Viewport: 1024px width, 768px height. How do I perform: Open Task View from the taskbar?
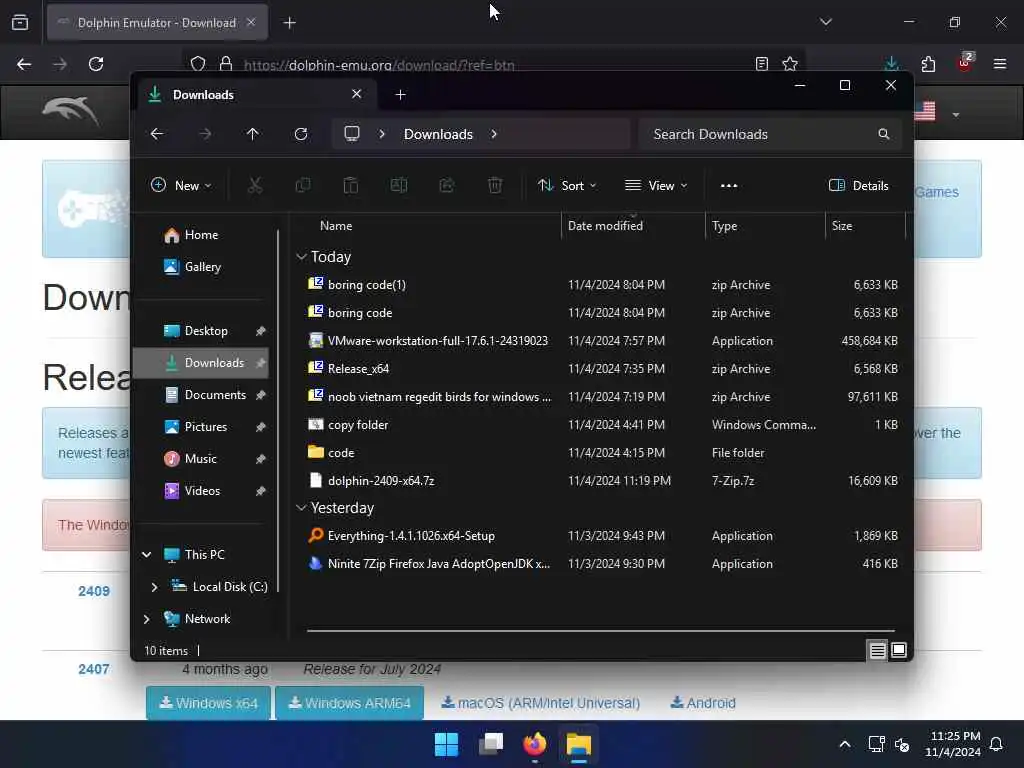(491, 744)
